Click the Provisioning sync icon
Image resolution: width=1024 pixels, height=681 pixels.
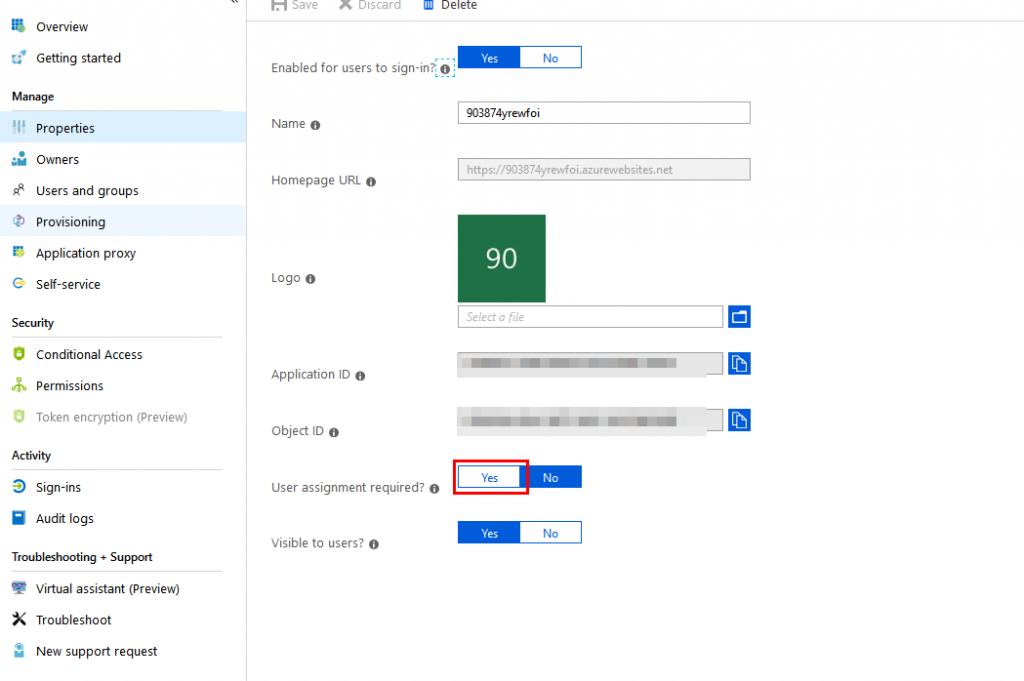pos(18,221)
